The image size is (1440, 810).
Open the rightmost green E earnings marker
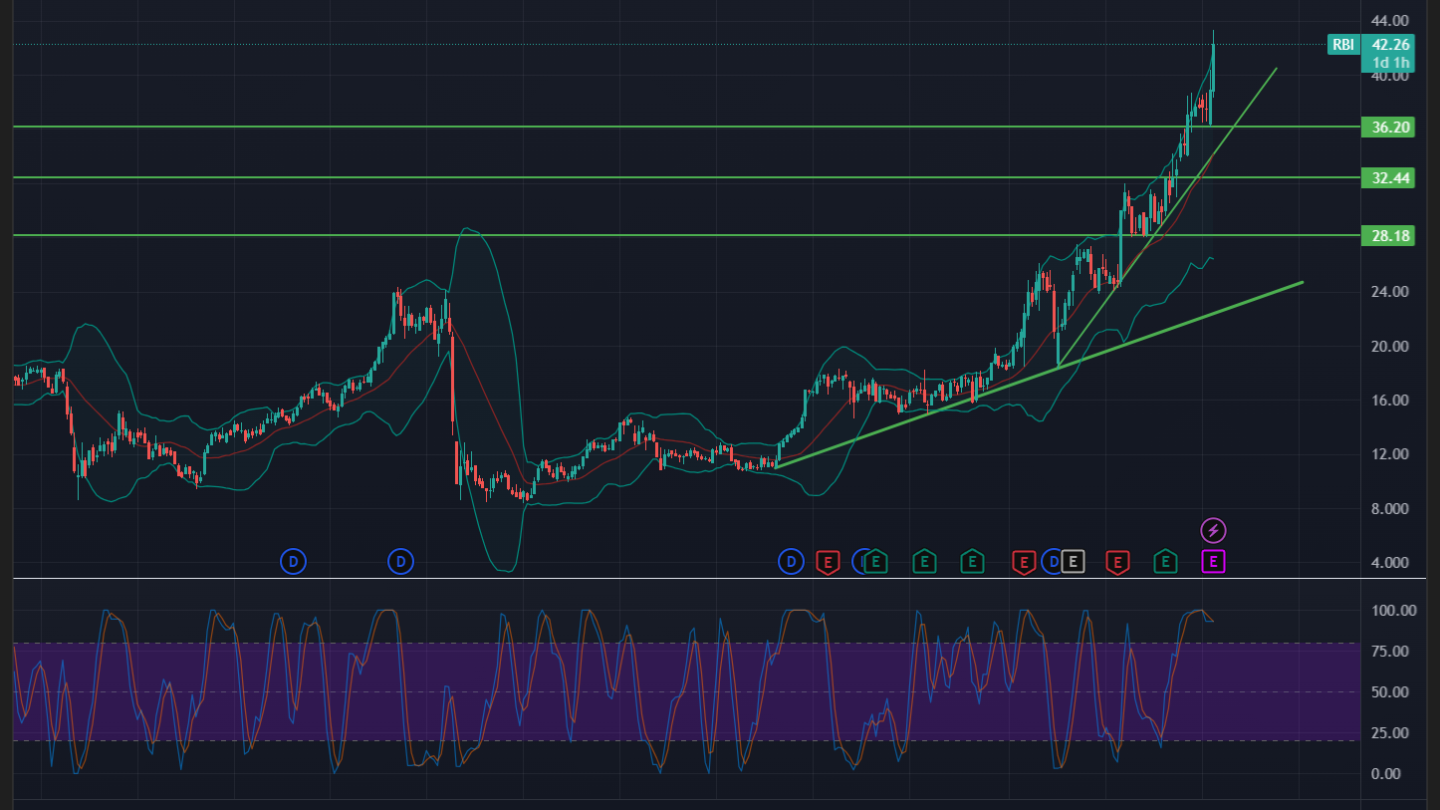(1165, 562)
